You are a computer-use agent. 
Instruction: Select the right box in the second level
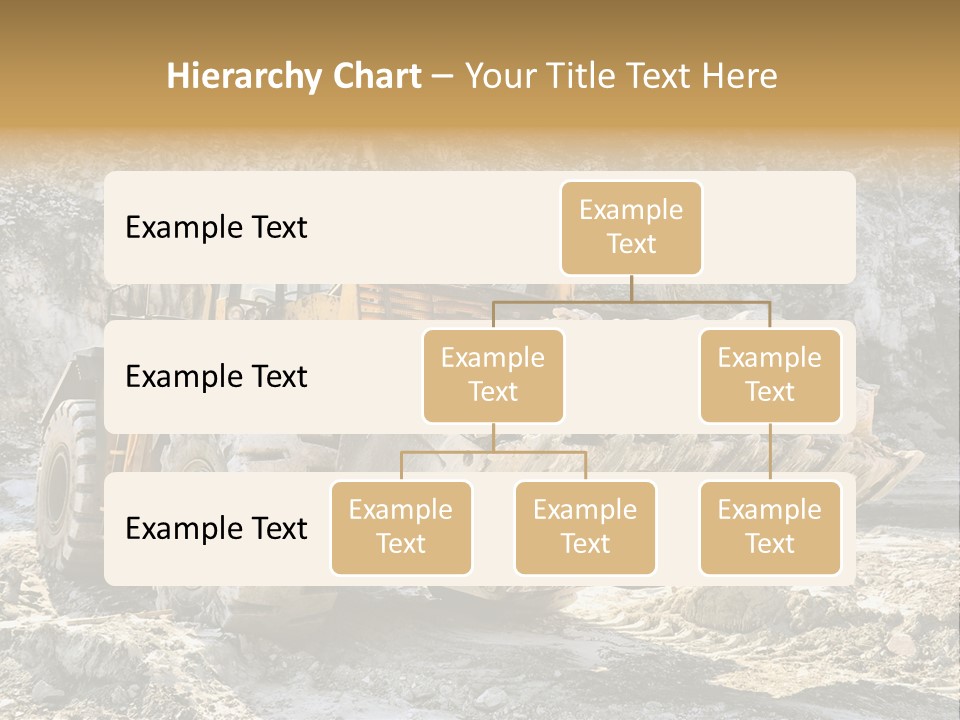(770, 376)
